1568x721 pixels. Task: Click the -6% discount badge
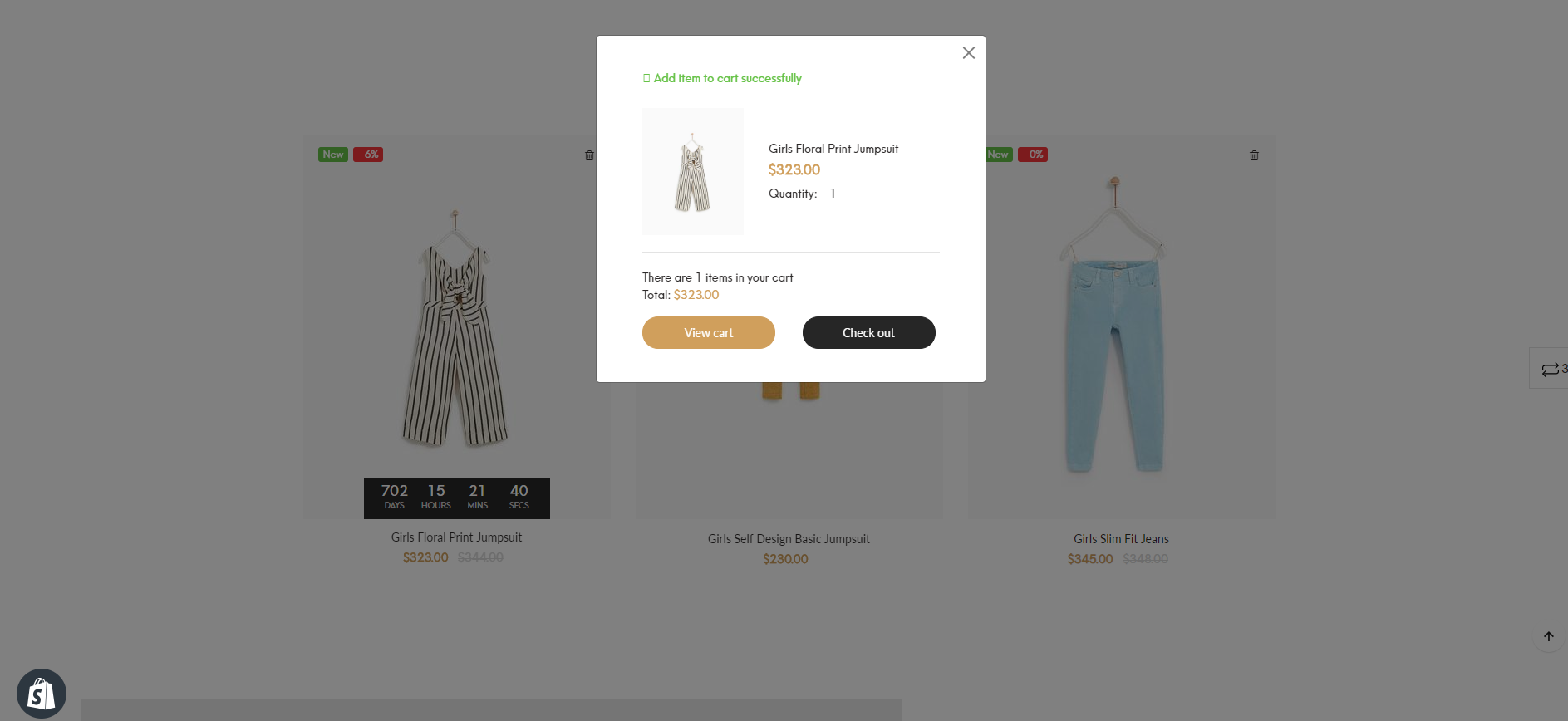(x=368, y=154)
